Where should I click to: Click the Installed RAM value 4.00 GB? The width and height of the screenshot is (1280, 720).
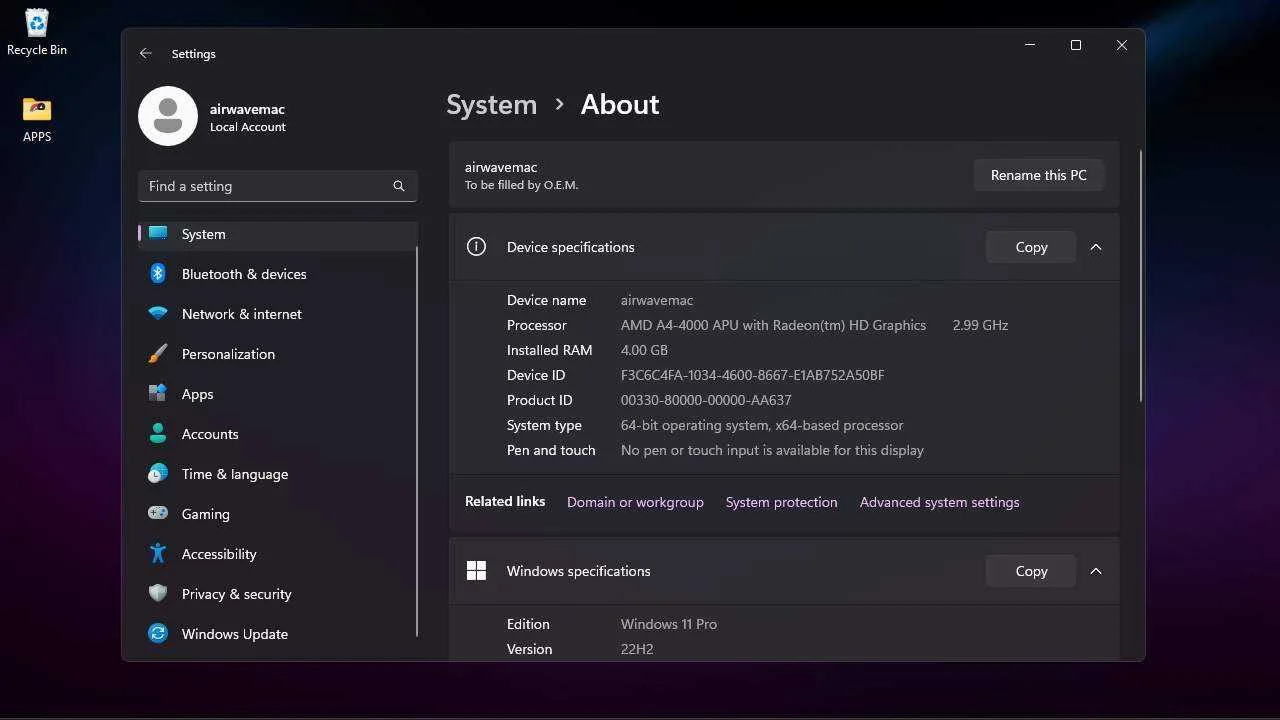tap(644, 350)
